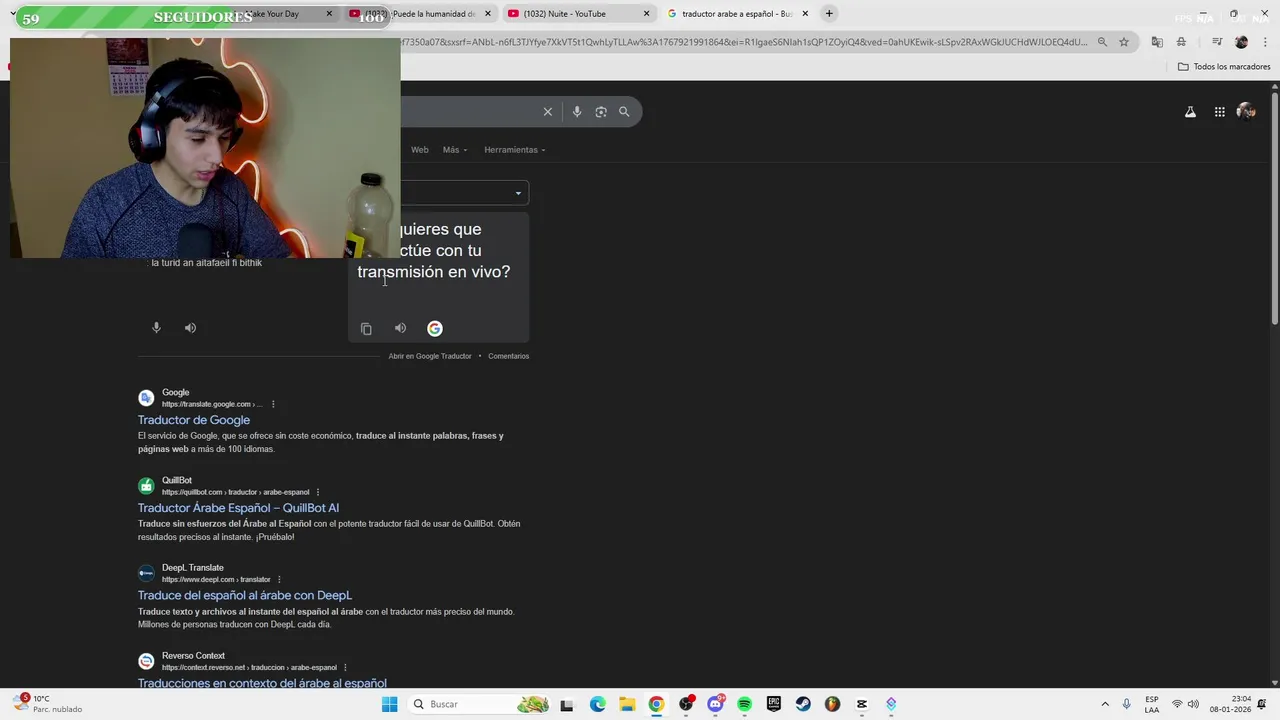Open Spotify from the taskbar
The image size is (1280, 720).
pos(744,704)
